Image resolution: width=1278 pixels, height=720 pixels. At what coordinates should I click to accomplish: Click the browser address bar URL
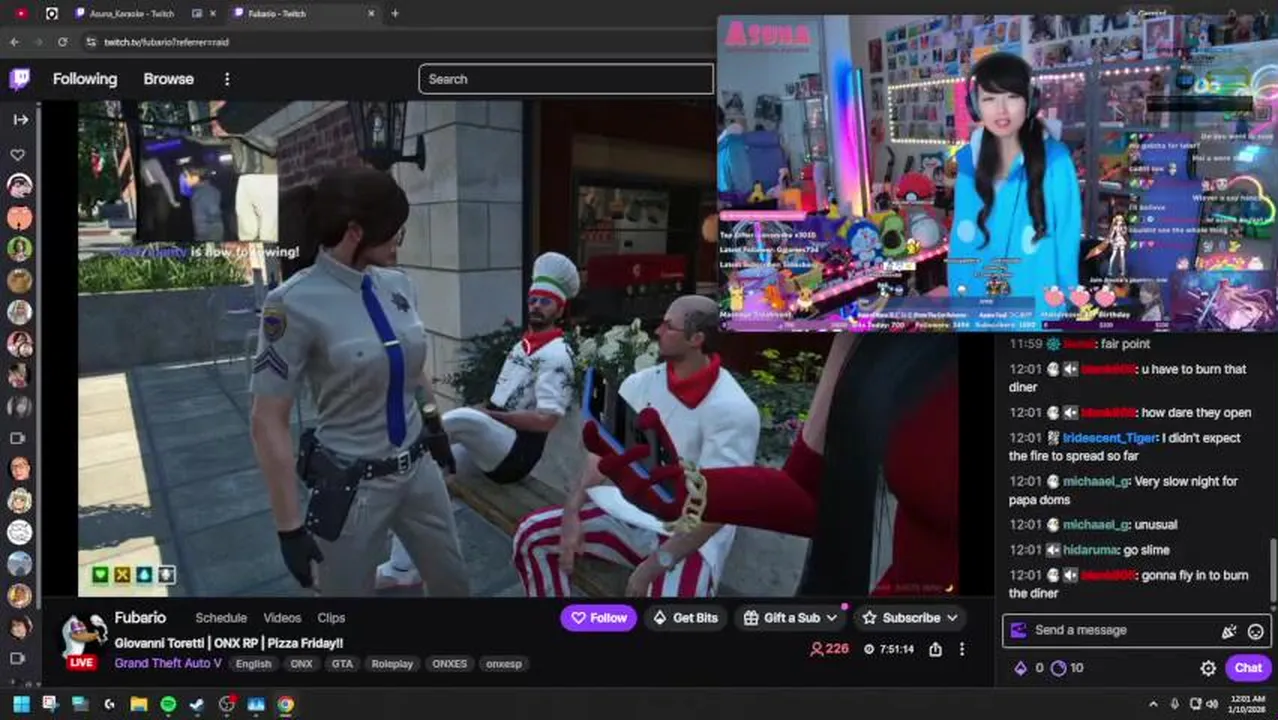[x=166, y=42]
